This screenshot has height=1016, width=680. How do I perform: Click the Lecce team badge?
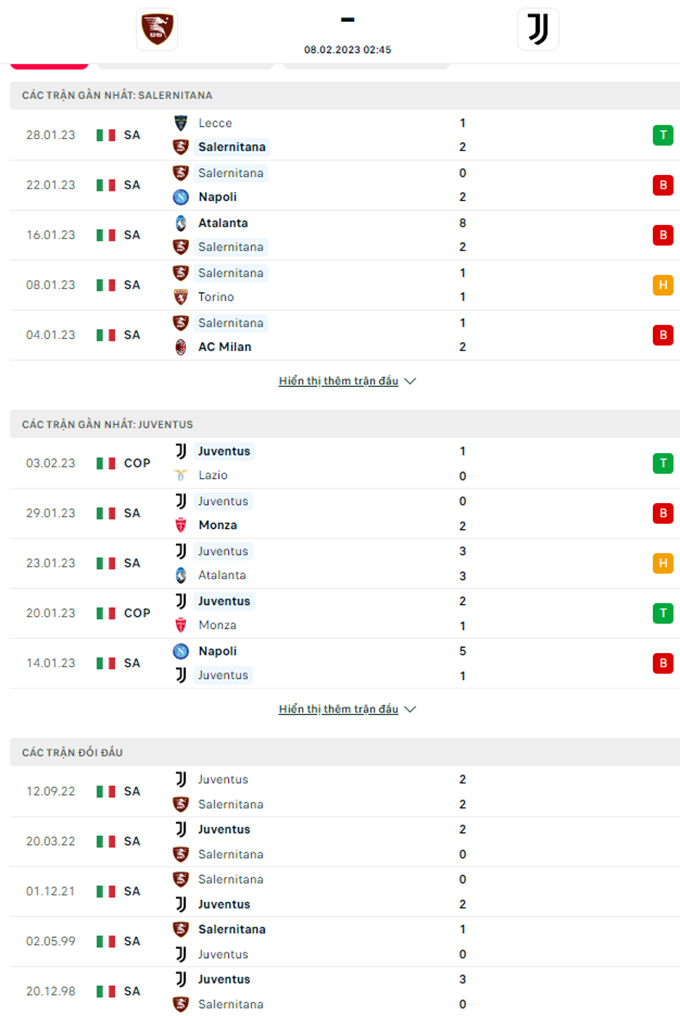(181, 122)
